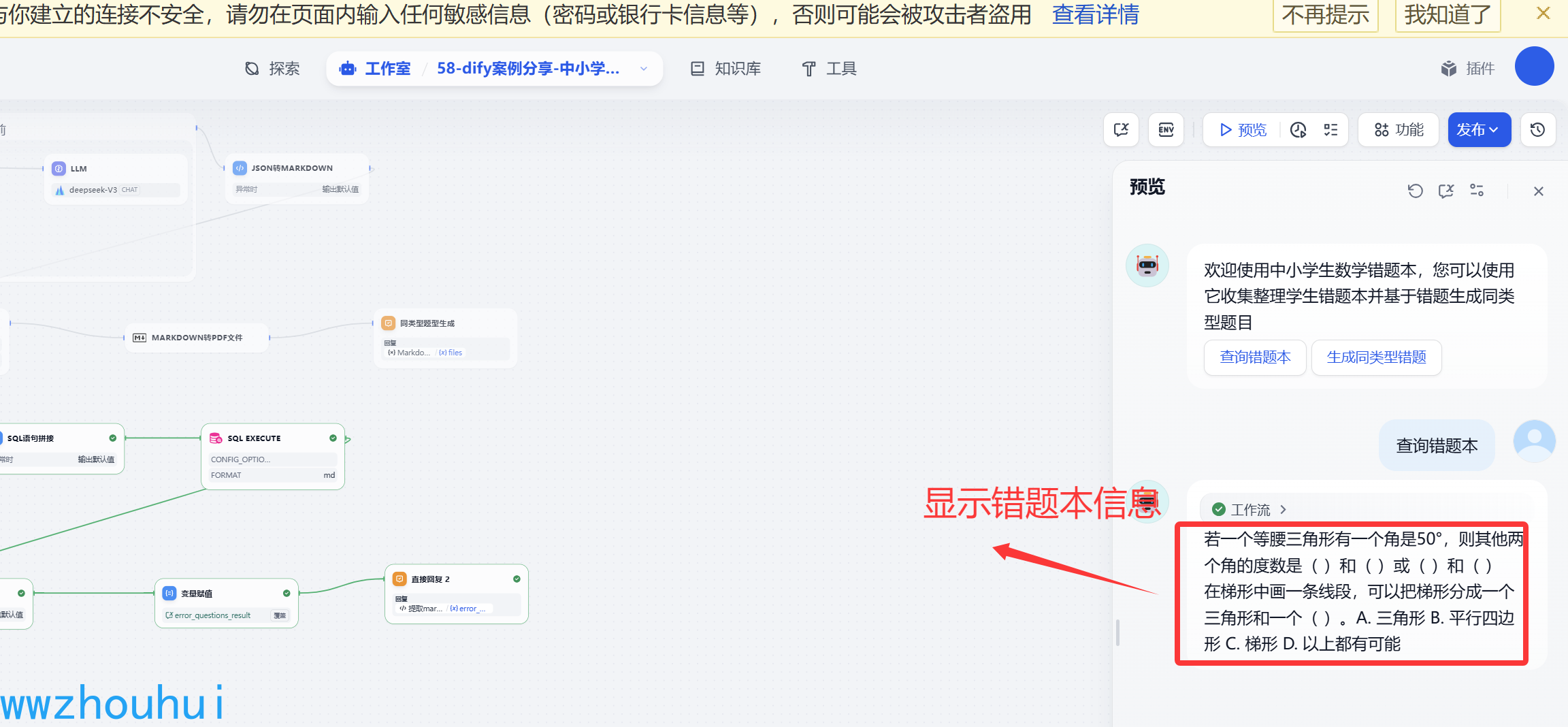The height and width of the screenshot is (727, 1568).
Task: Open the 插件 plugins menu
Action: click(1467, 69)
